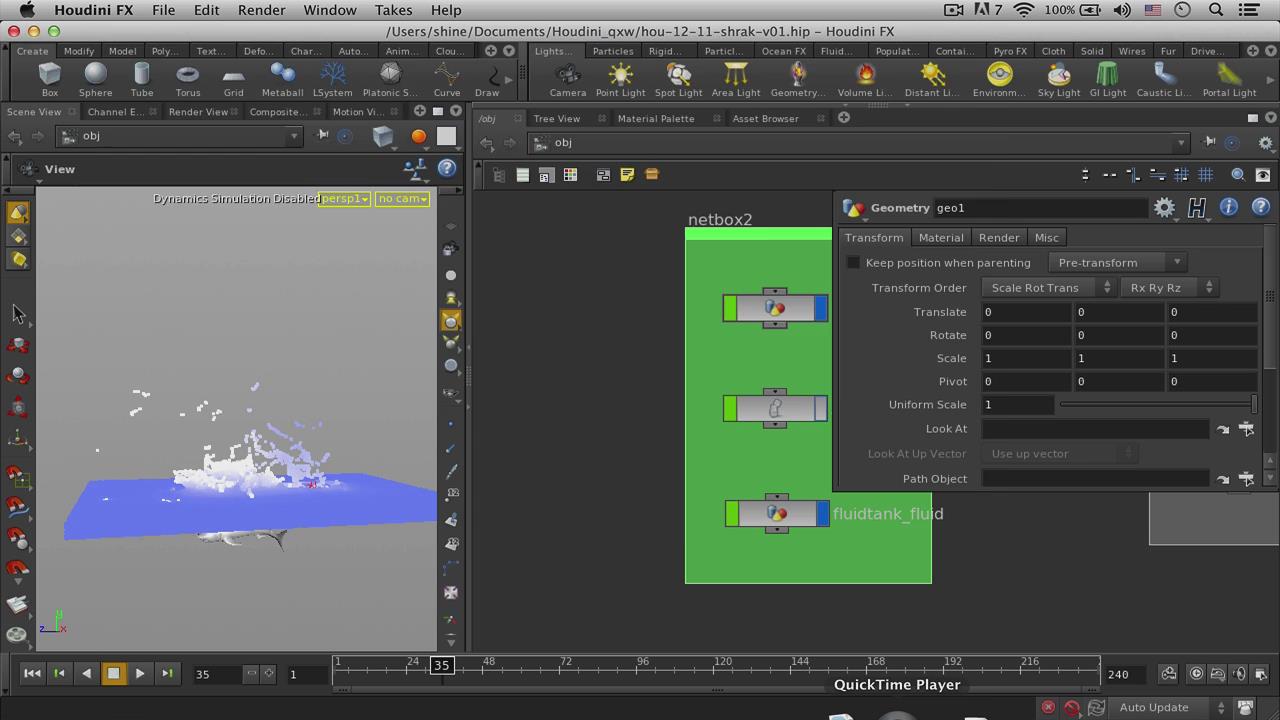Open Path Object node chooser button

(x=1246, y=479)
